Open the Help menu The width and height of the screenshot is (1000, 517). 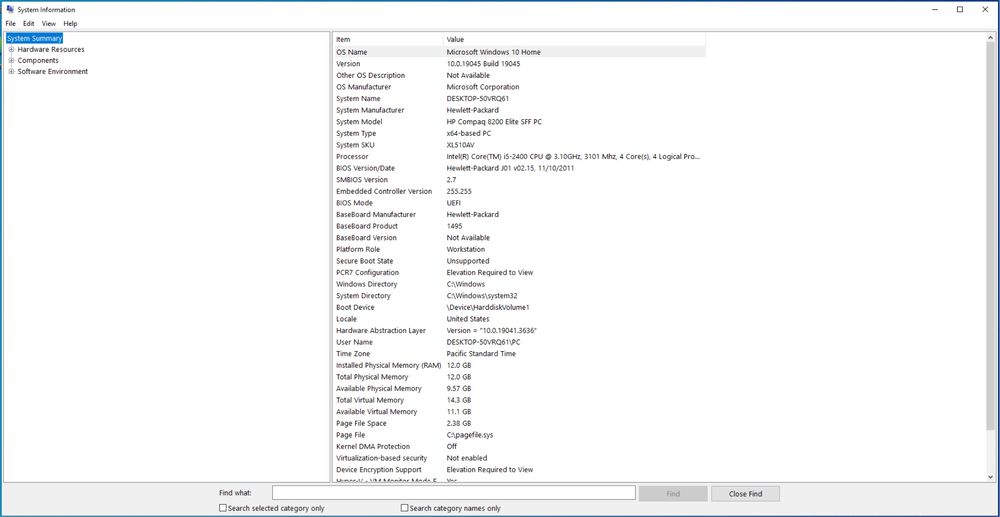coord(70,24)
